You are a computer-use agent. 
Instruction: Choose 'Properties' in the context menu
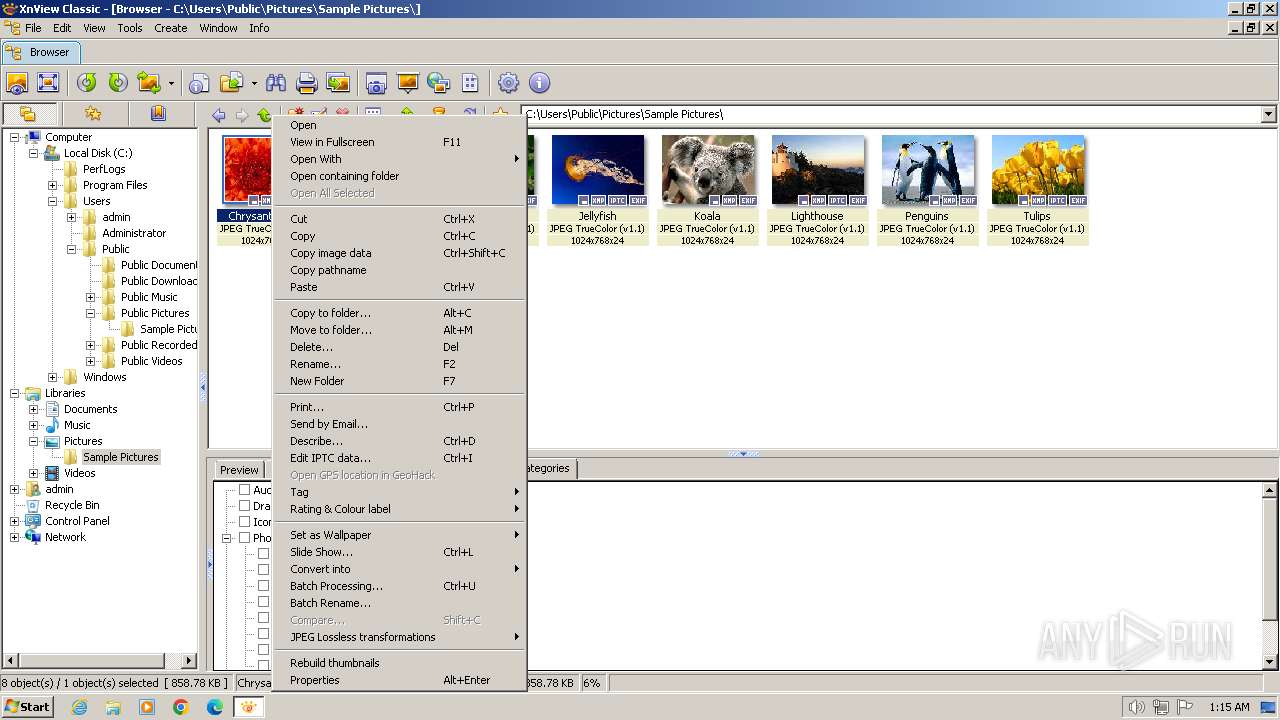(x=400, y=680)
